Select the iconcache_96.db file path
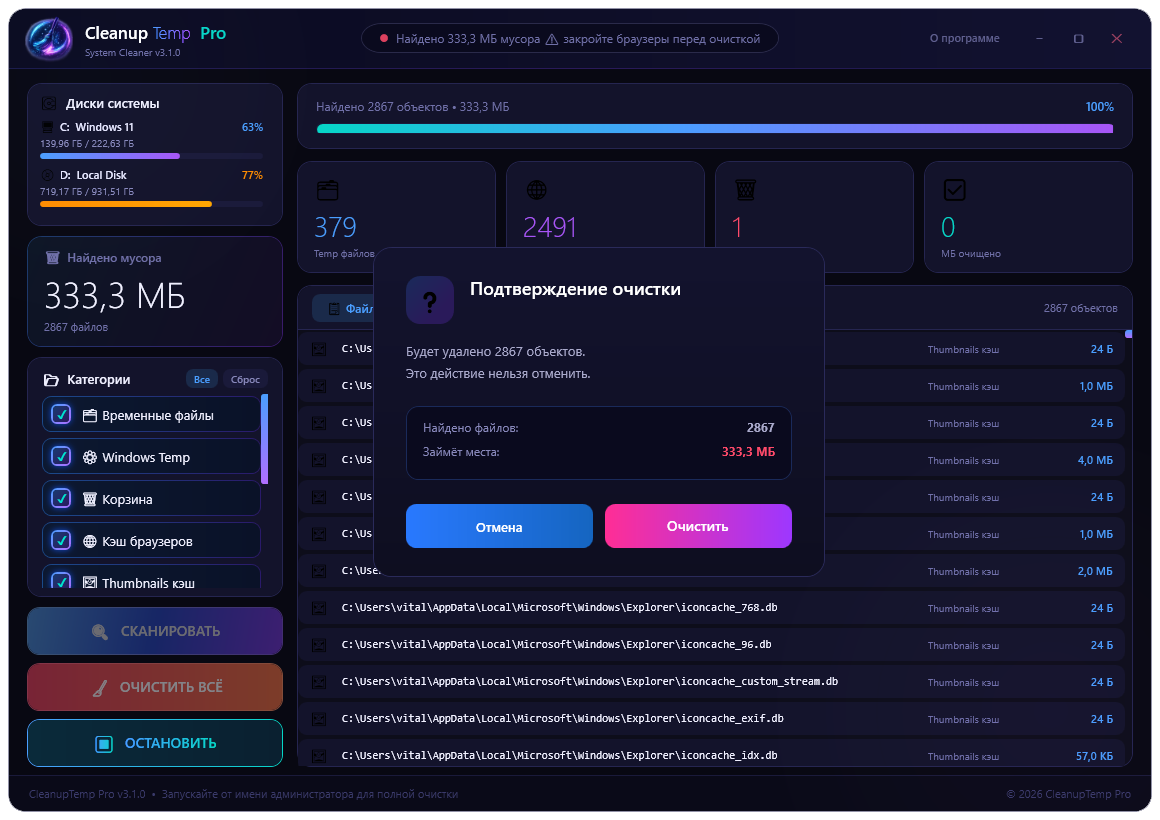The width and height of the screenshot is (1160, 820). coord(556,645)
